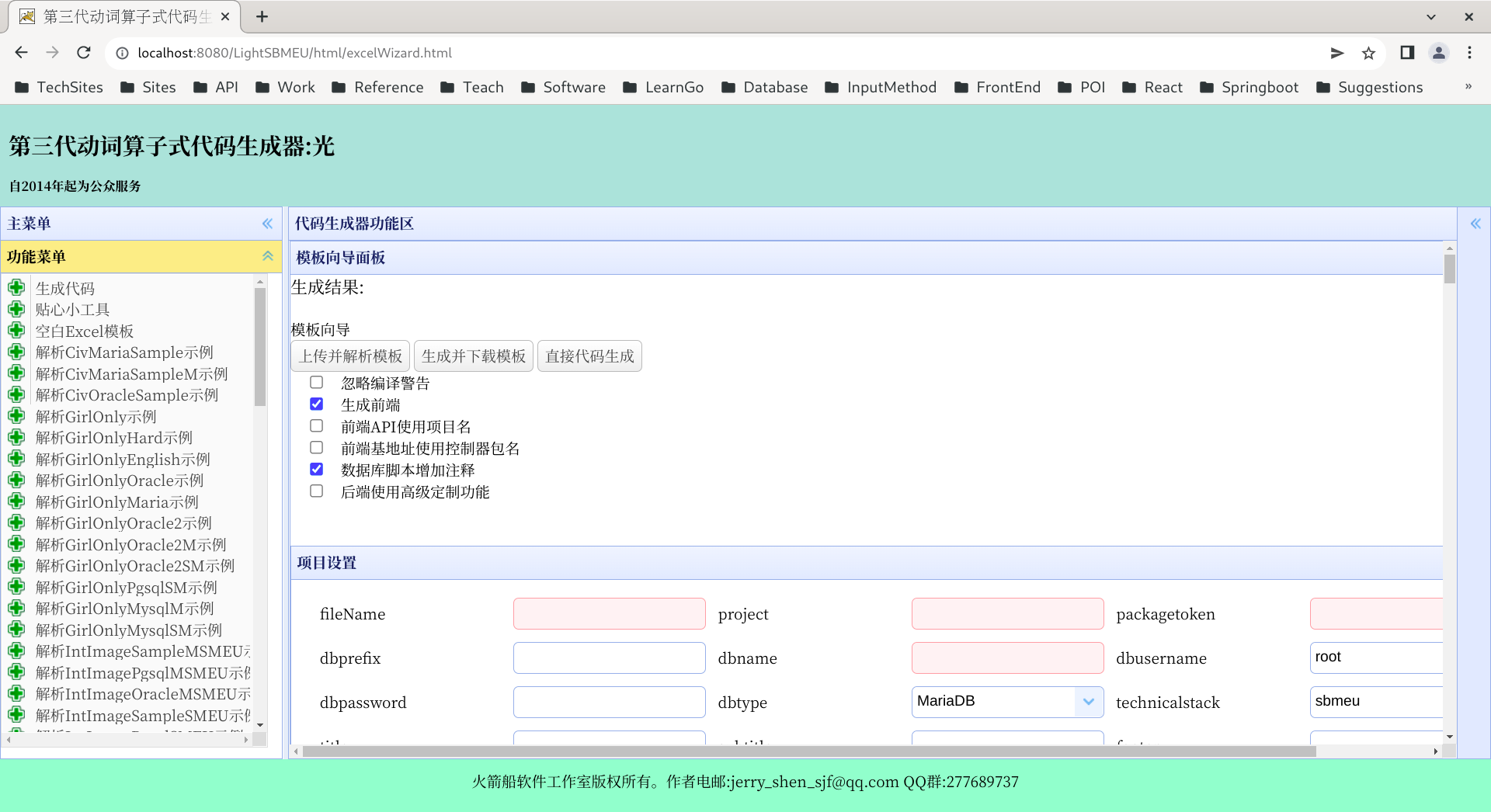Click 上传并解析模板 button
1491x812 pixels.
350,356
